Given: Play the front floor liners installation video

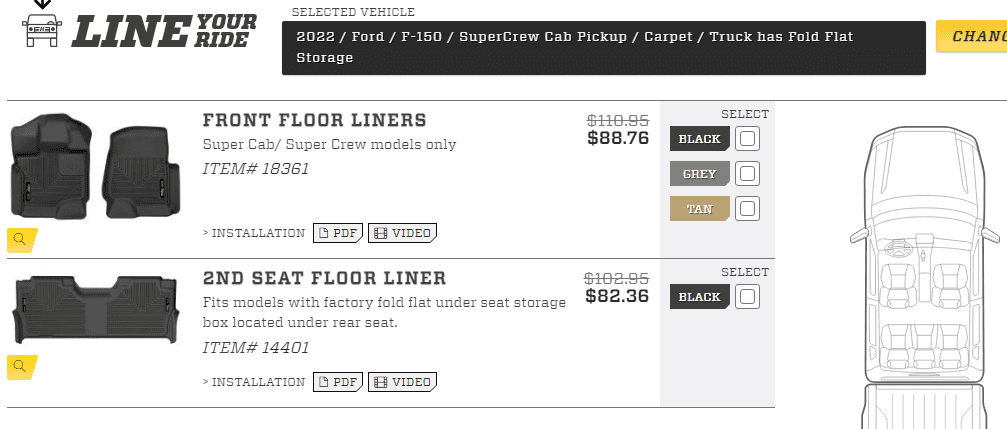Looking at the screenshot, I should tap(402, 233).
